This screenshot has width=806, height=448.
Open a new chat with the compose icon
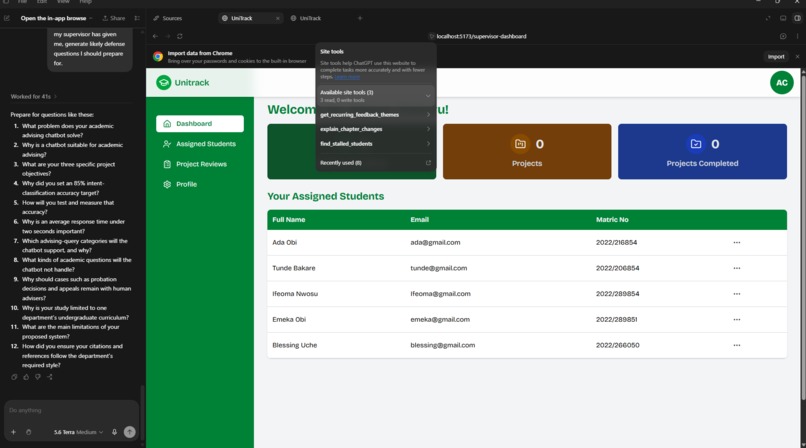(x=7, y=18)
